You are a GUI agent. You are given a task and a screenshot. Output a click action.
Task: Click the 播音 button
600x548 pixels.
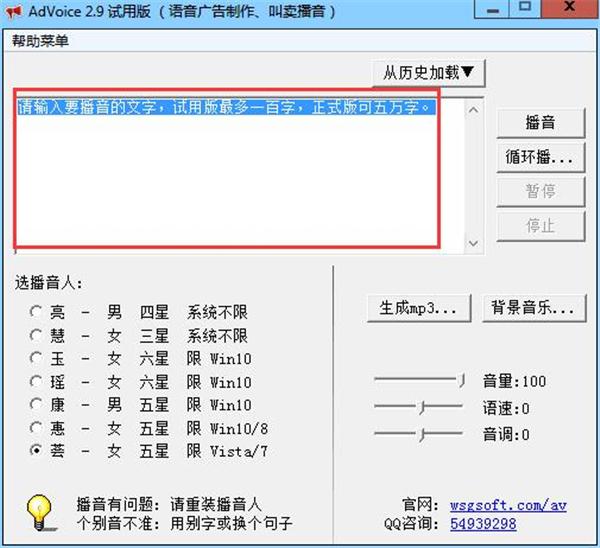[540, 122]
